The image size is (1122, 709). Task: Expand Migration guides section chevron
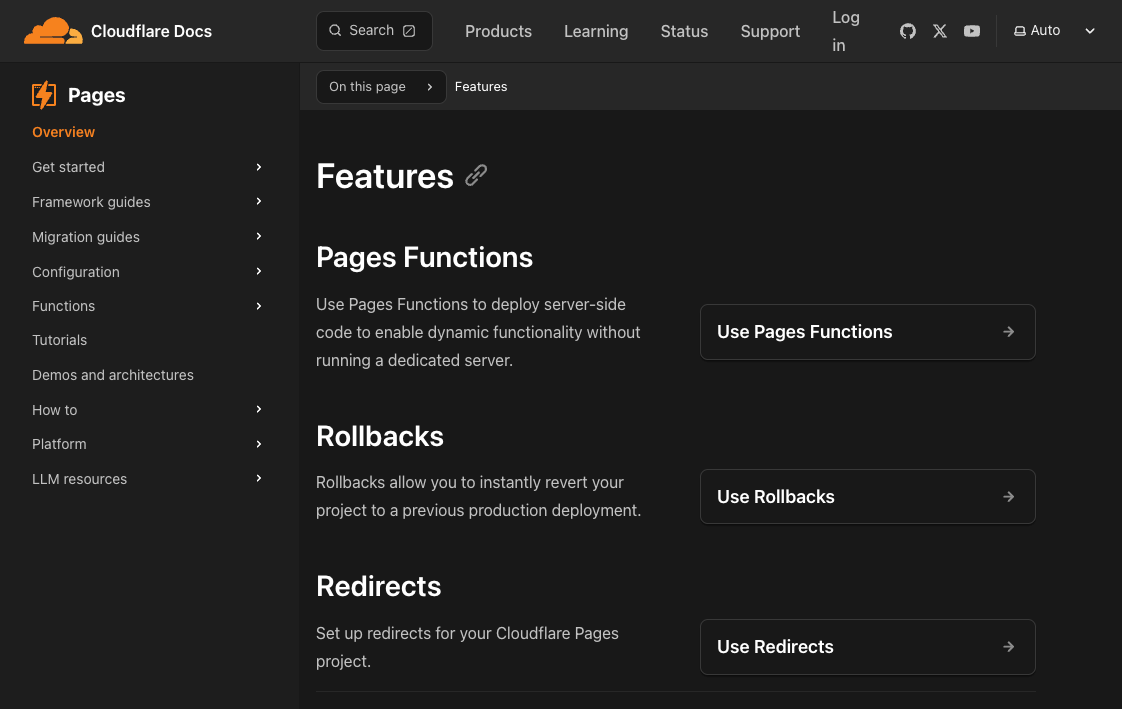259,236
